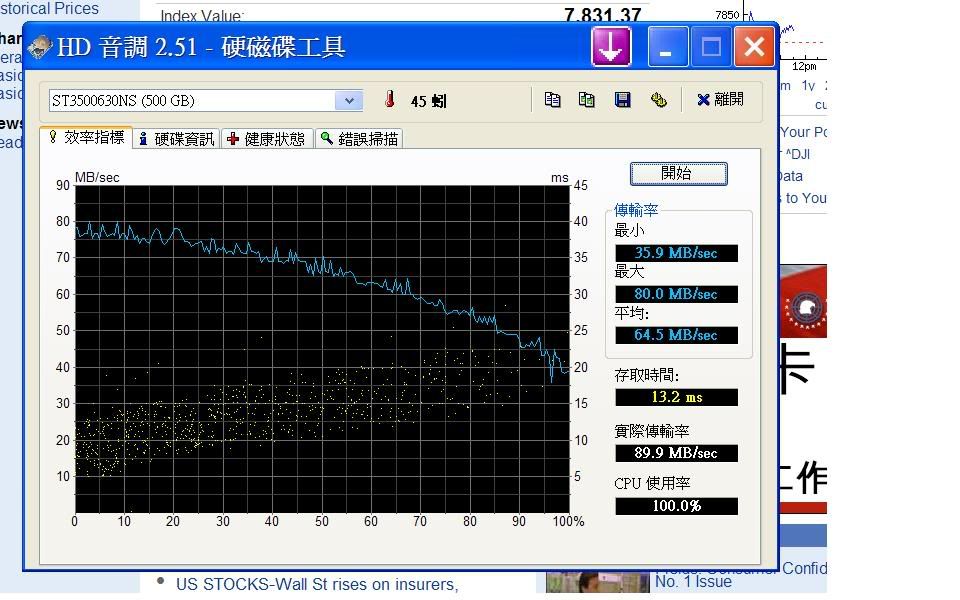
Task: Click the purple down-arrow title bar button
Action: pyautogui.click(x=611, y=47)
